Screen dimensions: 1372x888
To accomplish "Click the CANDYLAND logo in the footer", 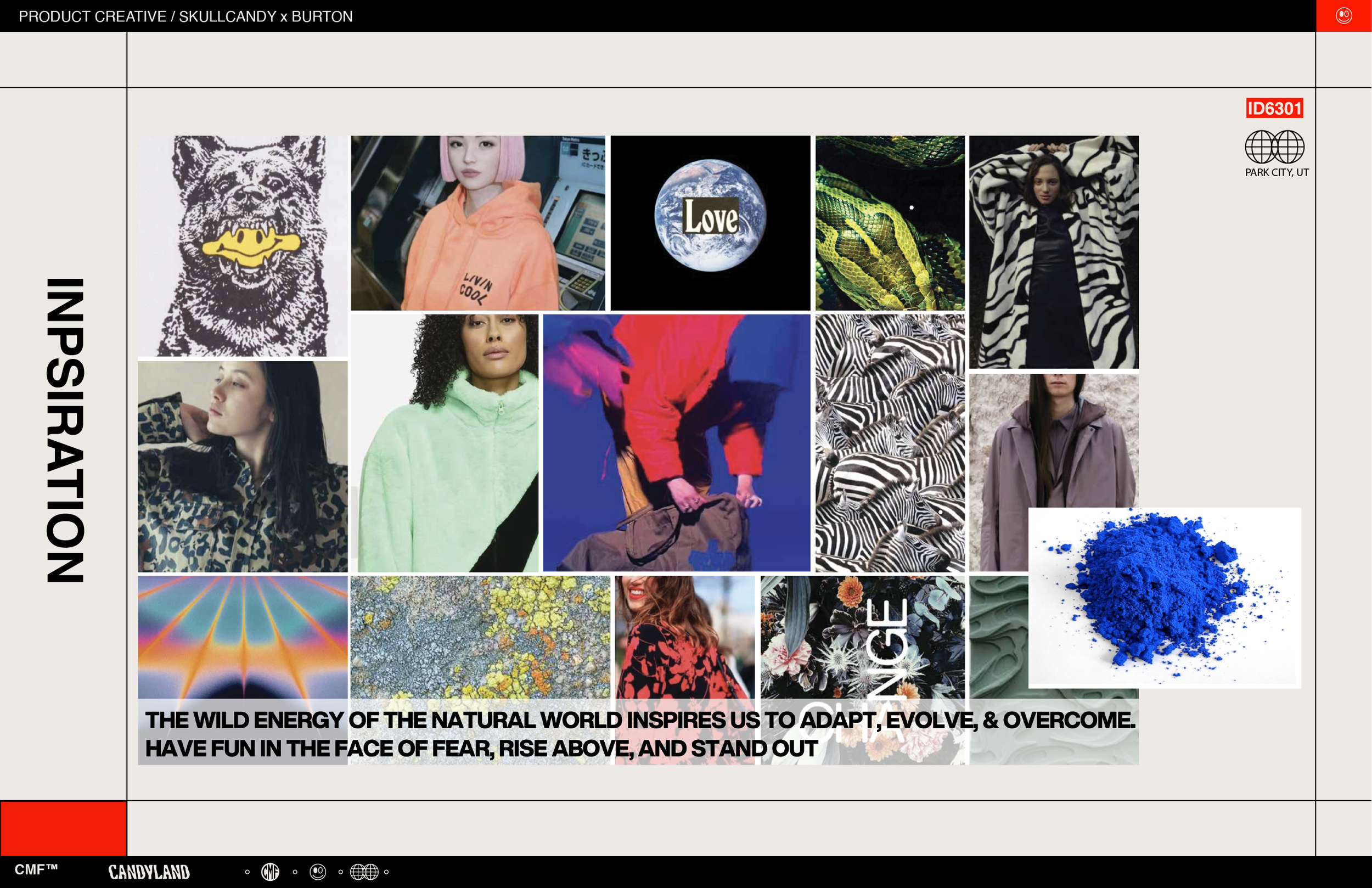I will tap(149, 872).
